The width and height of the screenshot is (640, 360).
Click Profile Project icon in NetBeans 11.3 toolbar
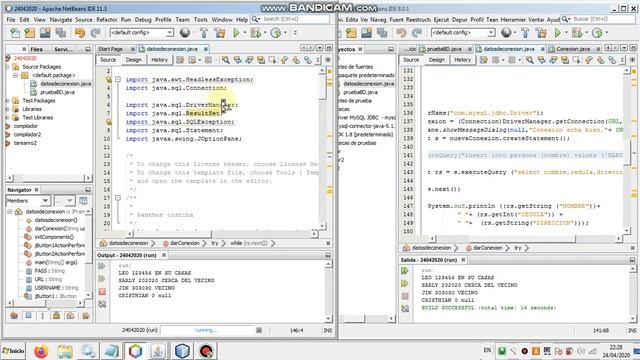(276, 33)
